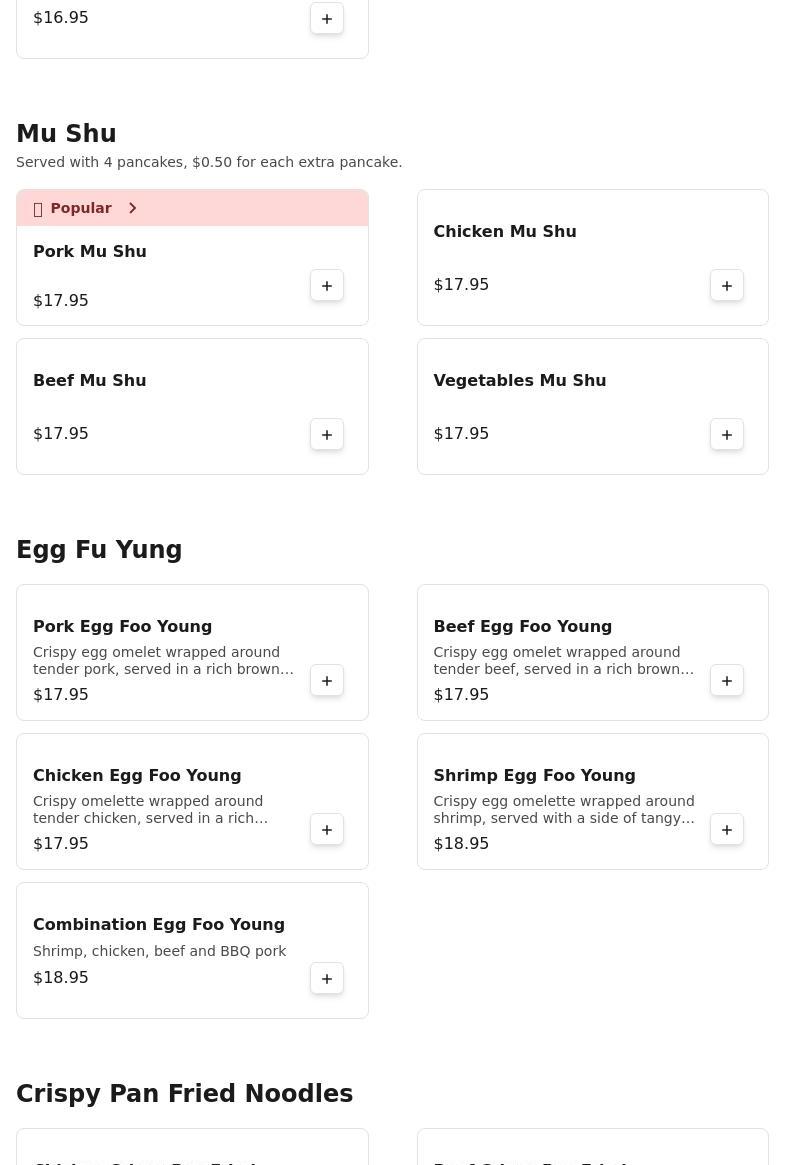Select Vegetables Mu Shu title
Viewport: 785px width, 1165px height.
(x=519, y=381)
